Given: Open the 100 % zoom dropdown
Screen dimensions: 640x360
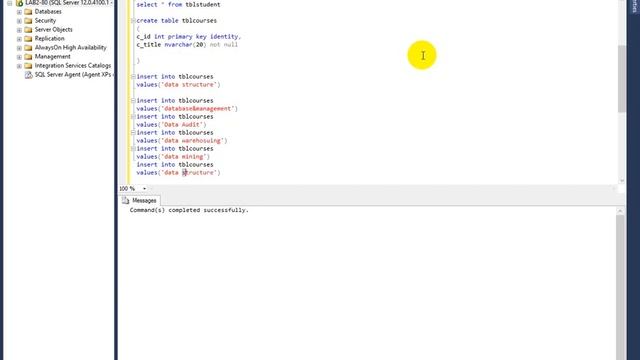Looking at the screenshot, I should pyautogui.click(x=144, y=189).
